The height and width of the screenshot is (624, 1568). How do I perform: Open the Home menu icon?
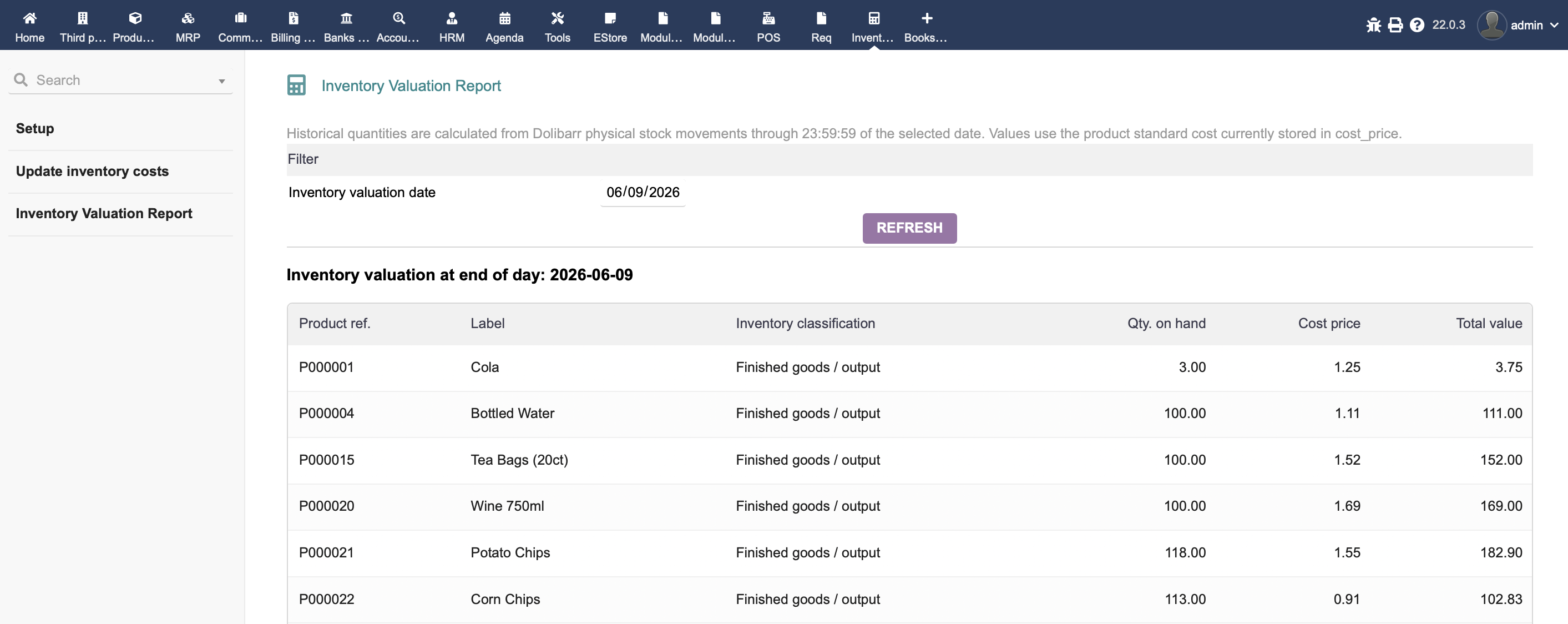29,18
